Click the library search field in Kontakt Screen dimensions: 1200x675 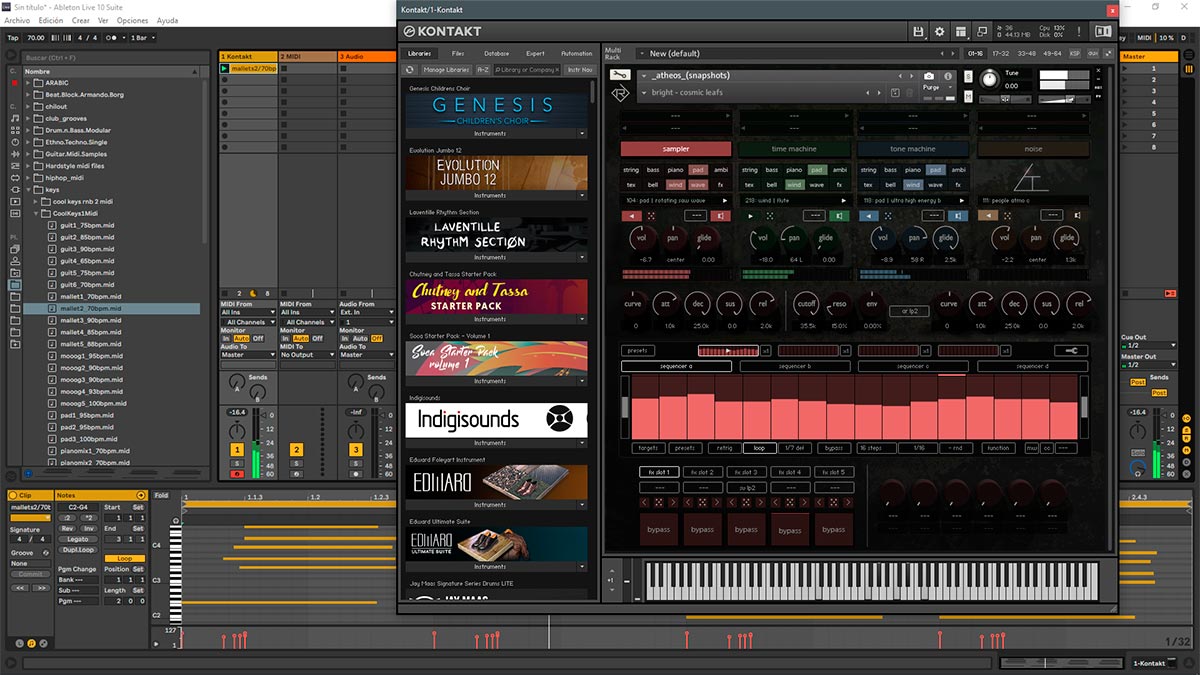pos(528,70)
